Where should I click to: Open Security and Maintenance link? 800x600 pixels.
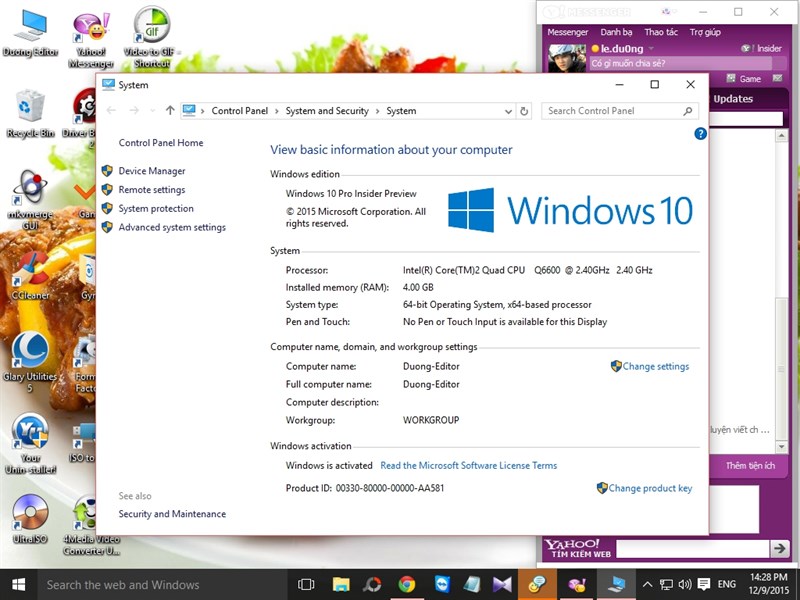[172, 514]
